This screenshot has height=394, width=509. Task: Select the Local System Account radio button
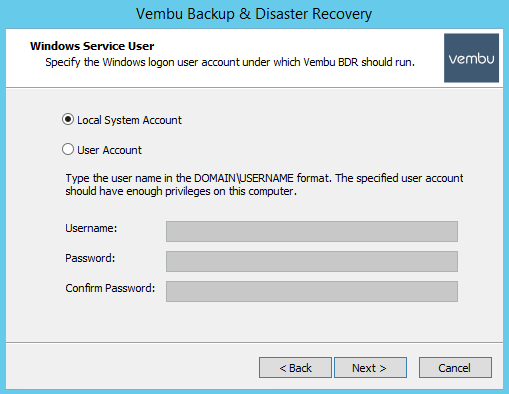point(68,119)
